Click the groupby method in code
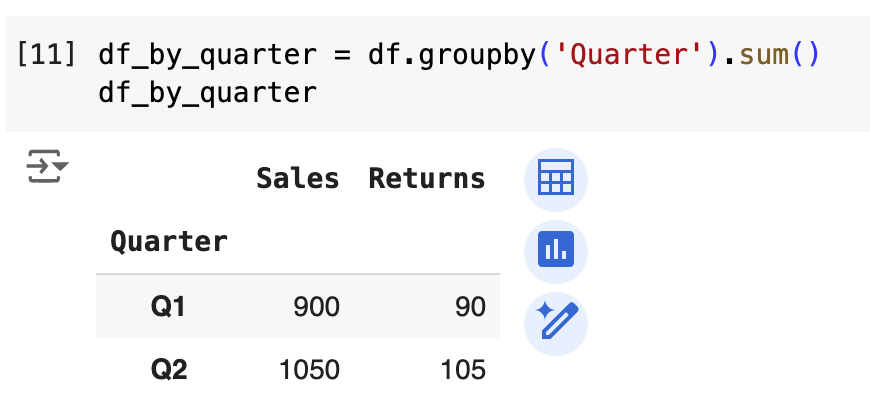The height and width of the screenshot is (414, 870). point(480,54)
